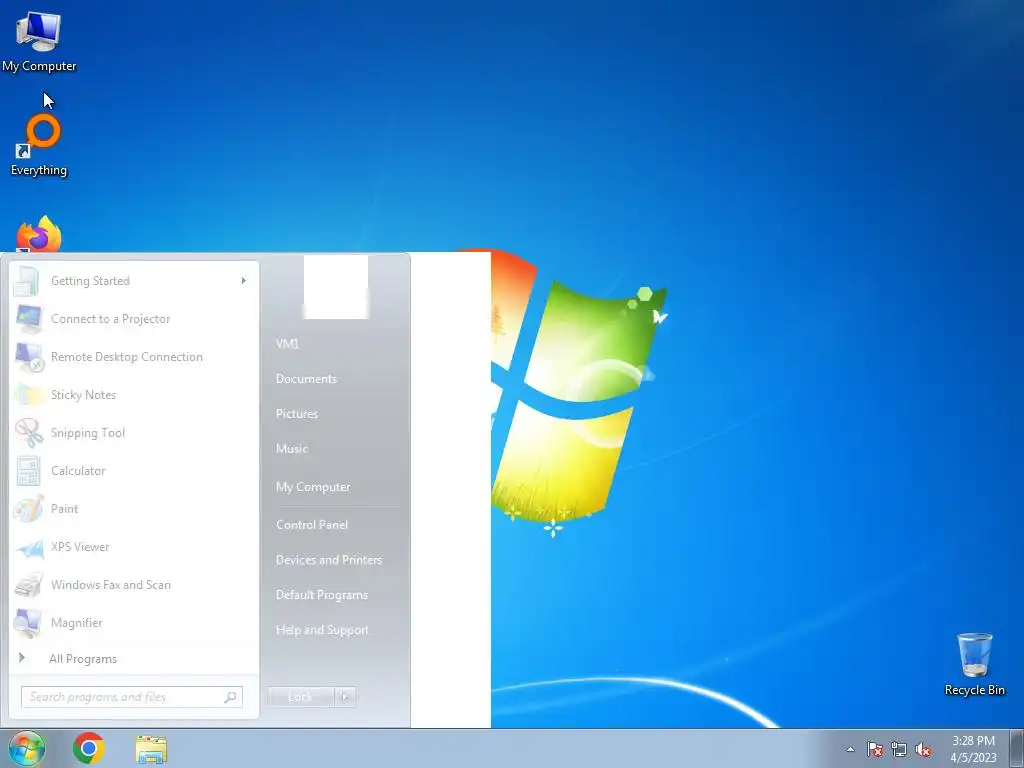The image size is (1024, 768).
Task: Select the Firefox desktop shortcut
Action: [39, 234]
